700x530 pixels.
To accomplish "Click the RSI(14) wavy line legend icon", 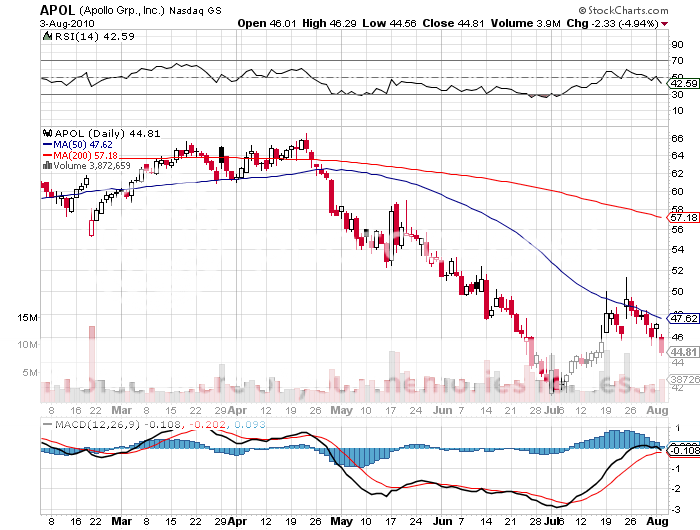I will 46,37.
